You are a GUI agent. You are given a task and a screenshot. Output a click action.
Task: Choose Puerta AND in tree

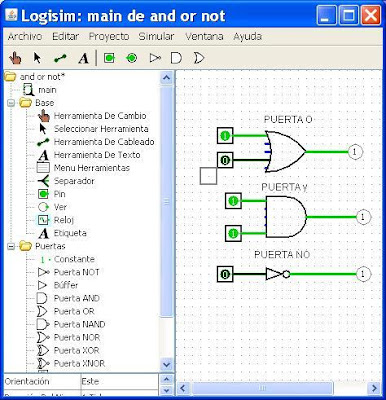coord(77,298)
